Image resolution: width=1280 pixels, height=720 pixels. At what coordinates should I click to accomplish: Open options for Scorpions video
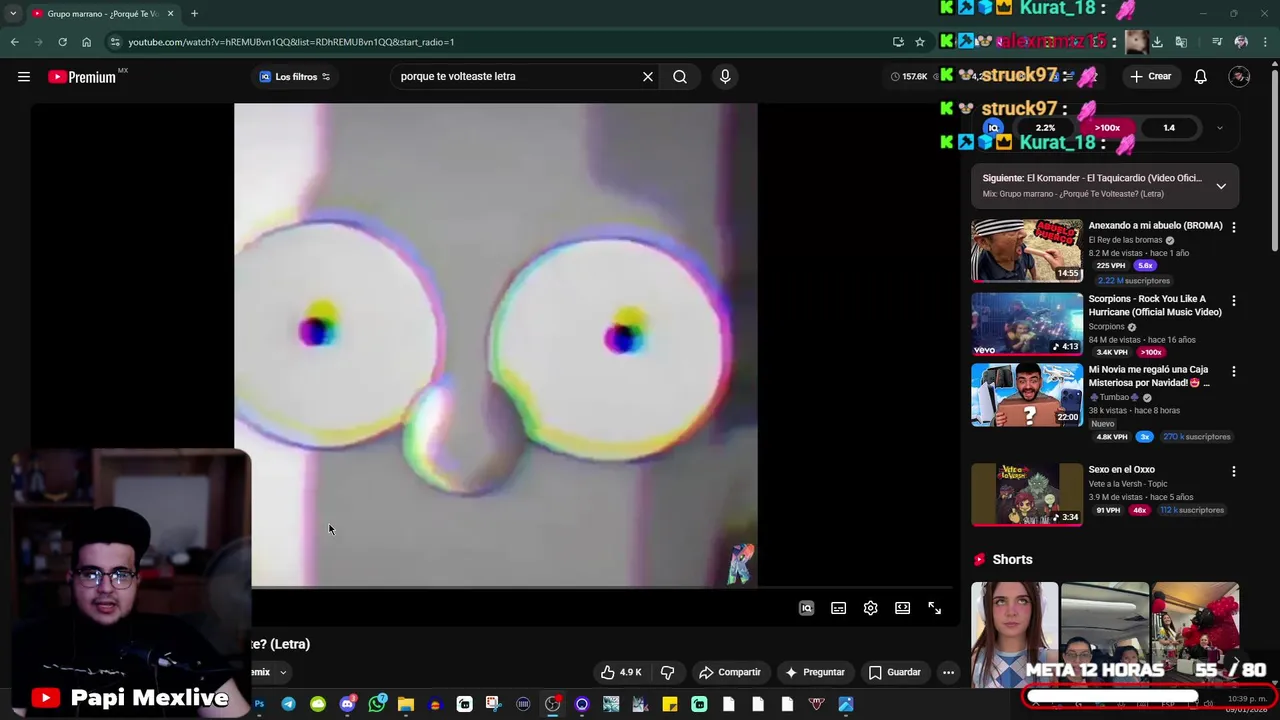click(x=1233, y=300)
